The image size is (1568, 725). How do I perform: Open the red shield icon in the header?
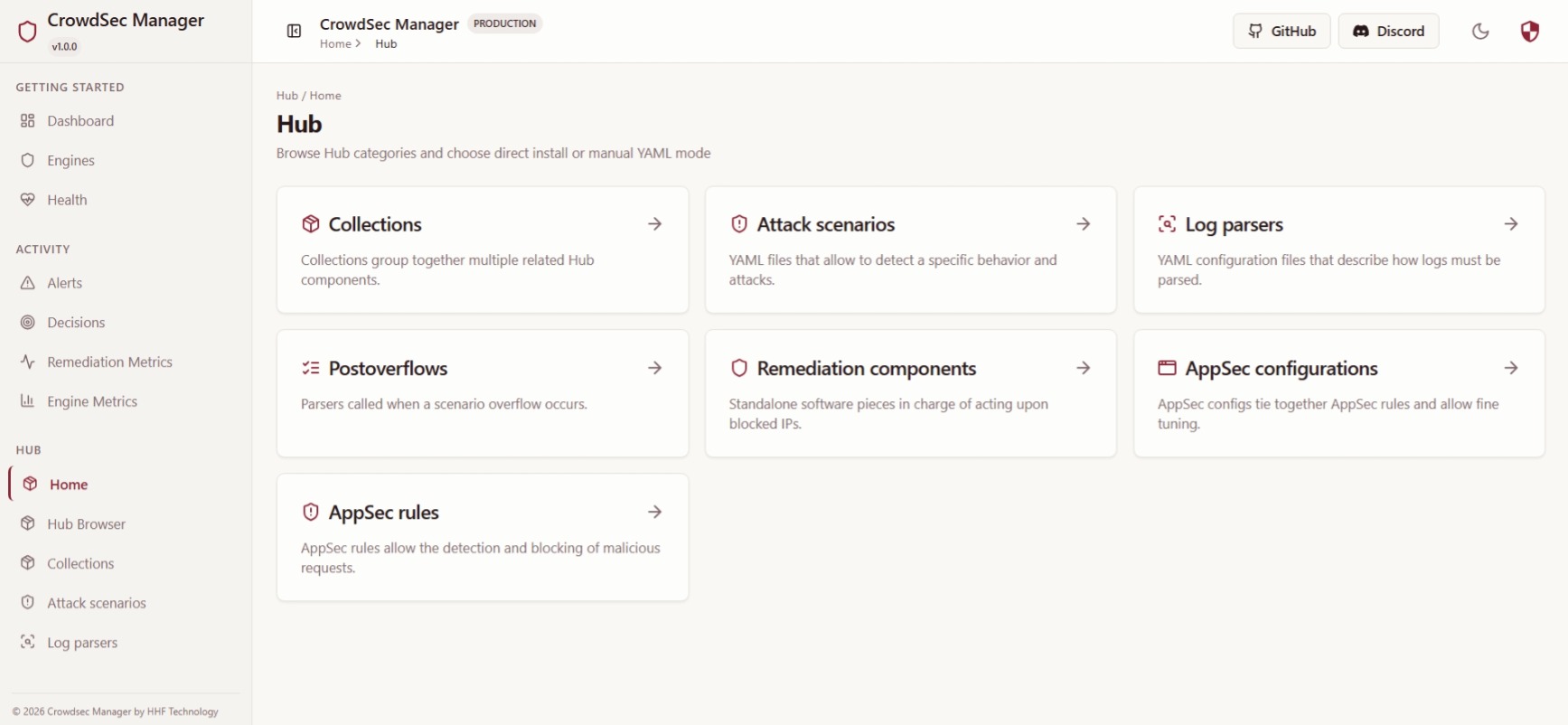(1529, 32)
